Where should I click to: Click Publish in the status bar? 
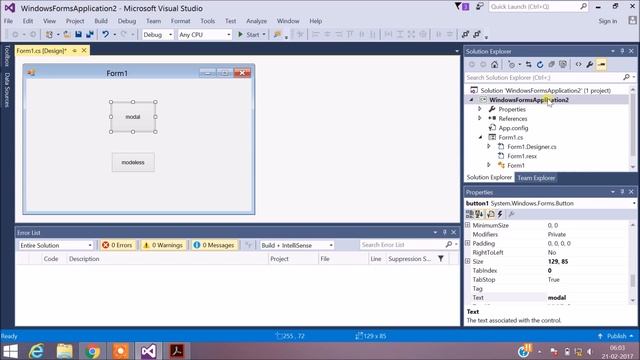coord(617,336)
